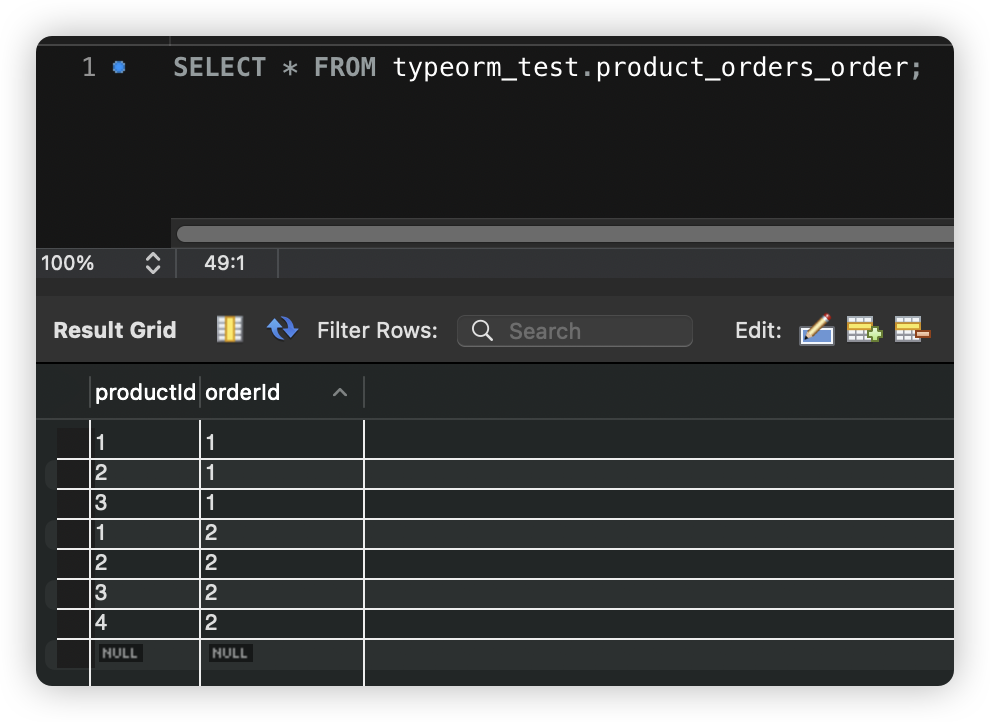Toggle the wrap cell content icon

point(230,329)
